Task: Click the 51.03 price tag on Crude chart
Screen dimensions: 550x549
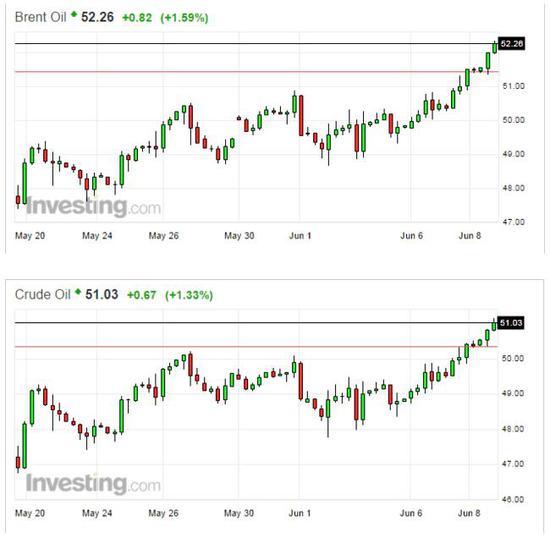Action: (x=511, y=323)
